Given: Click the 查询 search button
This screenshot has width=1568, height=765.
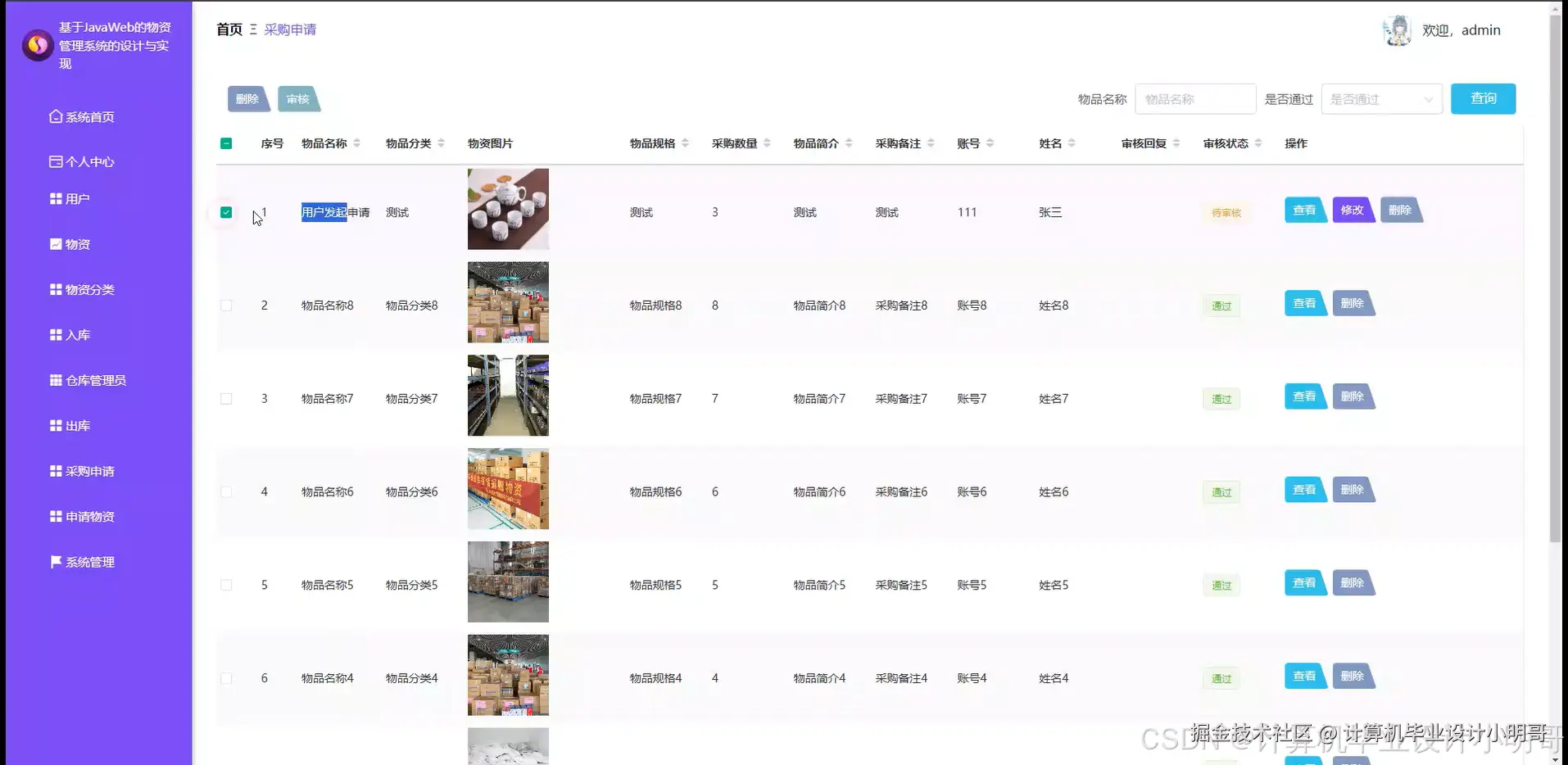Looking at the screenshot, I should point(1483,98).
